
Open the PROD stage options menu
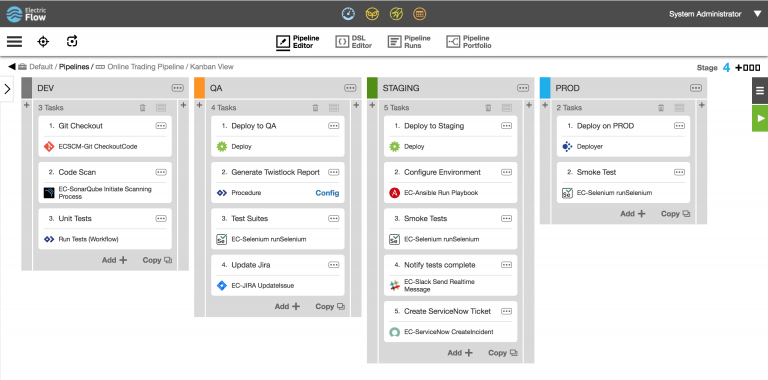point(696,88)
